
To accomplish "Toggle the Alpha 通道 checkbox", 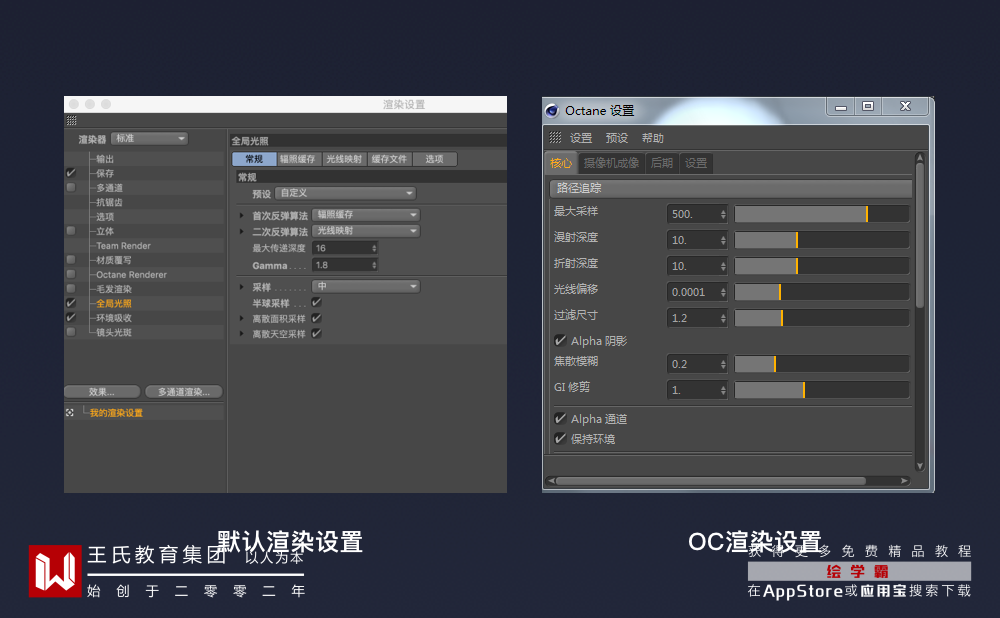I will click(x=561, y=418).
